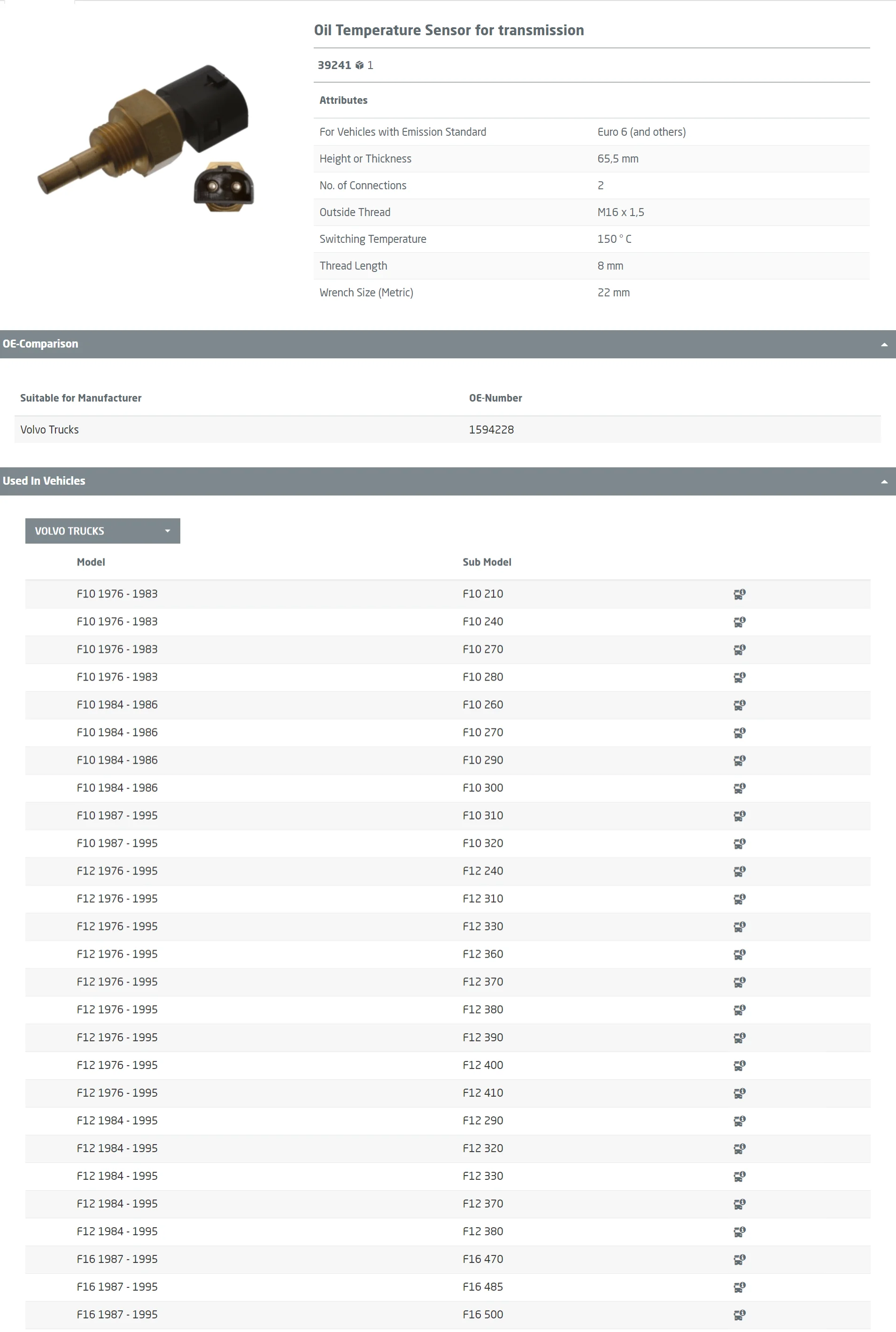Click vehicle icon in F10 320 row
896x1332 pixels.
click(x=739, y=844)
